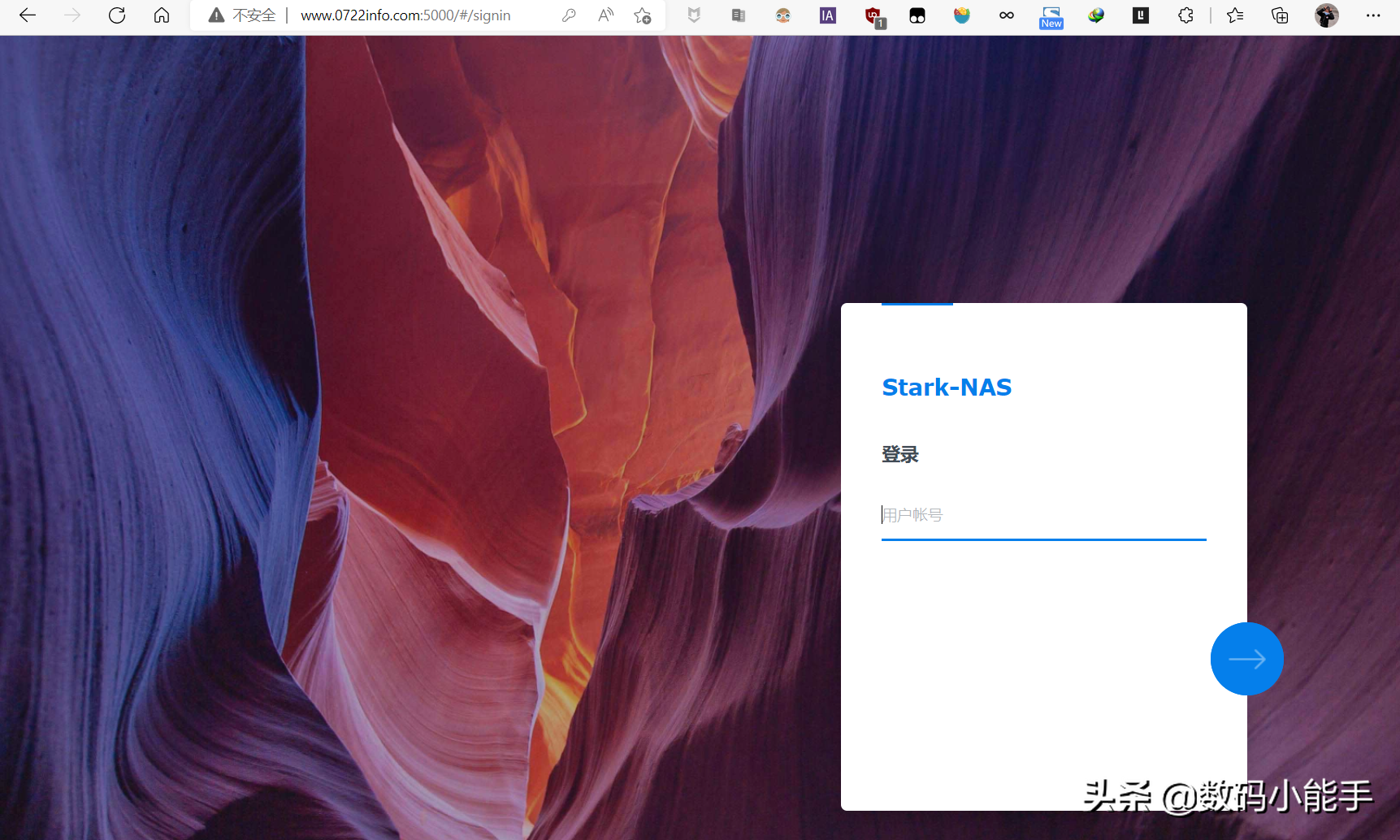Viewport: 1400px width, 840px height.
Task: Click the 登录 heading
Action: pyautogui.click(x=900, y=455)
